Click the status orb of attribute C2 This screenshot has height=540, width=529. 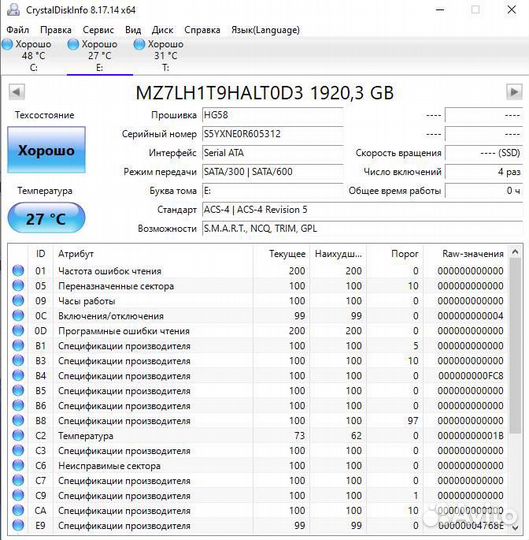coord(18,436)
